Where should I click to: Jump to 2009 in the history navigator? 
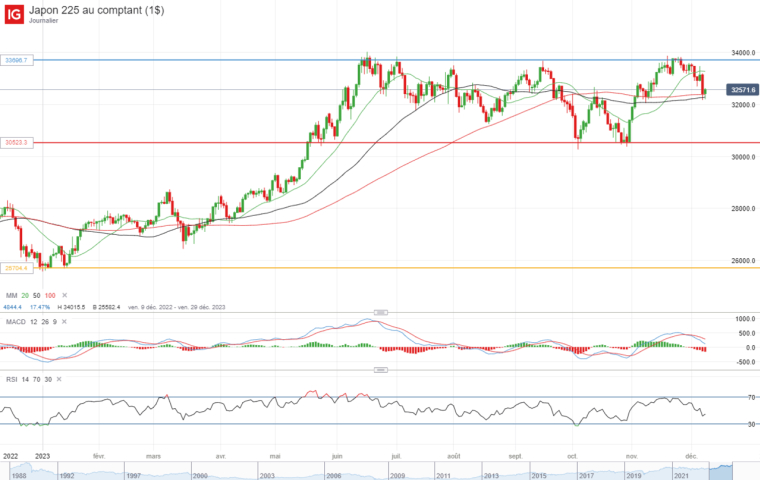pos(397,476)
